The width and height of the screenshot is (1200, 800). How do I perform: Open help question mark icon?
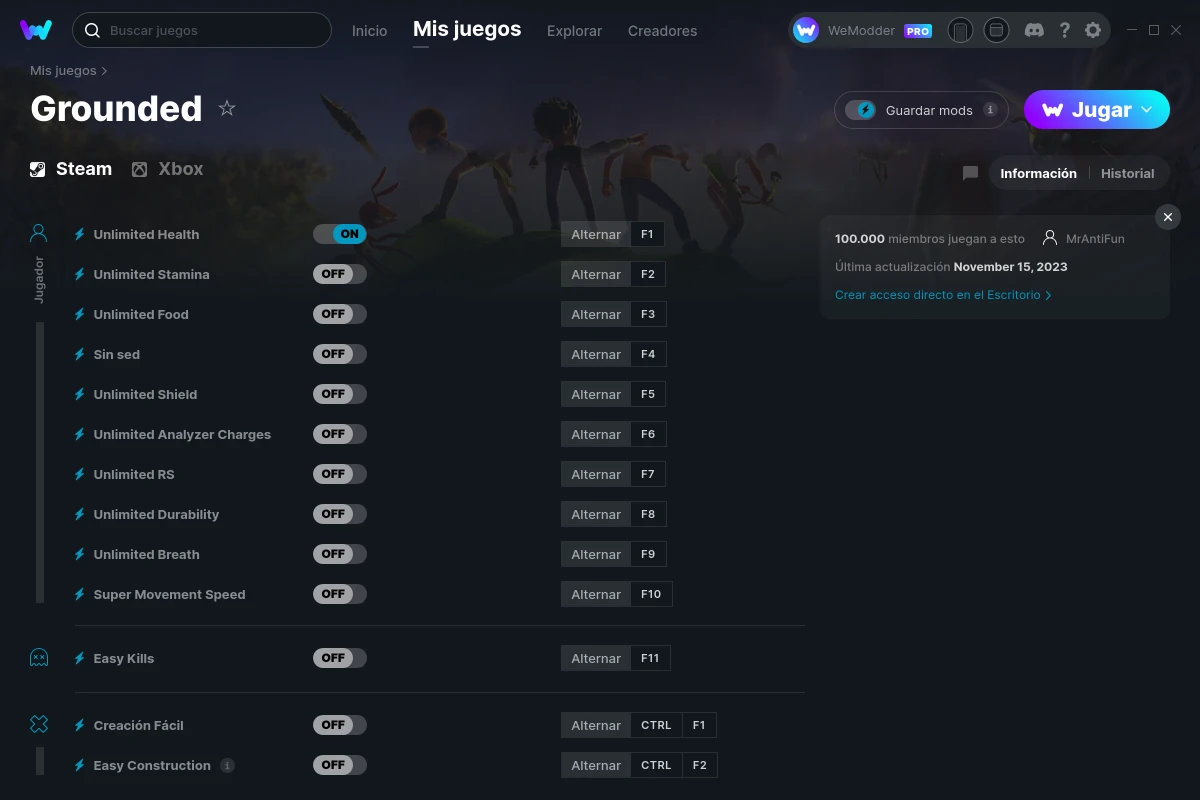[1064, 30]
